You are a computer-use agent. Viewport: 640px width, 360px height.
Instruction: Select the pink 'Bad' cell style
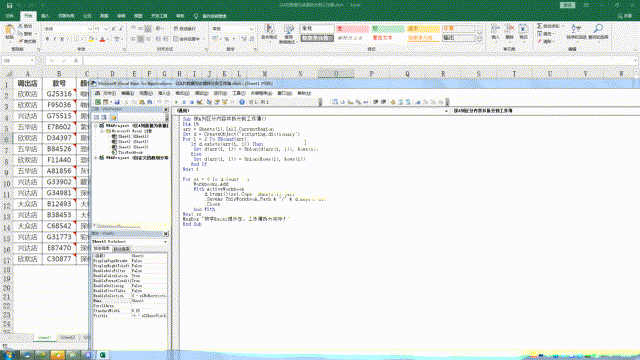click(x=352, y=29)
